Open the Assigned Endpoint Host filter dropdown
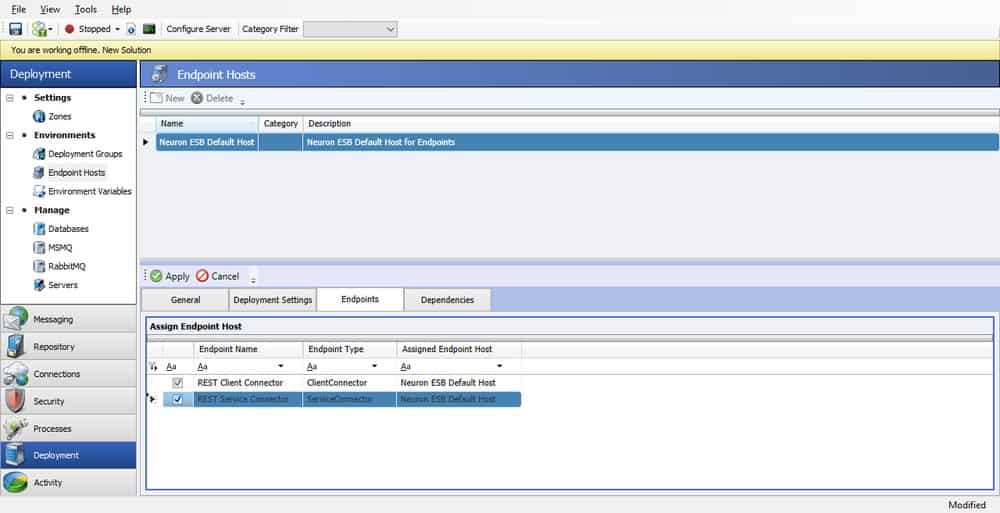The image size is (1000, 513). click(499, 366)
